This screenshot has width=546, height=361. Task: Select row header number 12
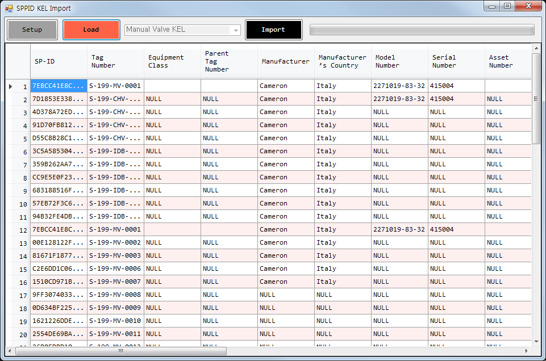[x=18, y=230]
